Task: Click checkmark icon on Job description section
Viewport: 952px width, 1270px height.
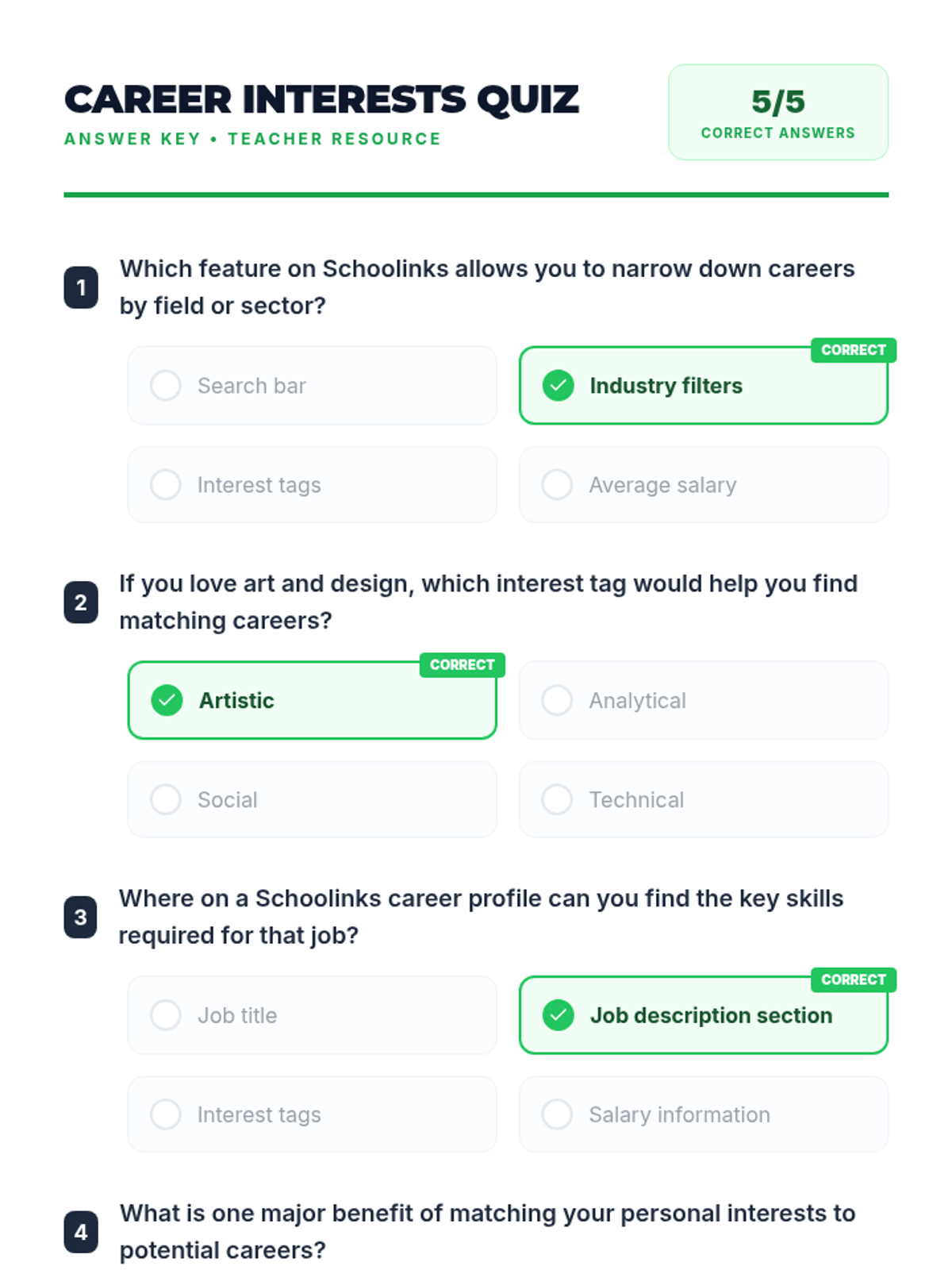Action: point(559,1015)
